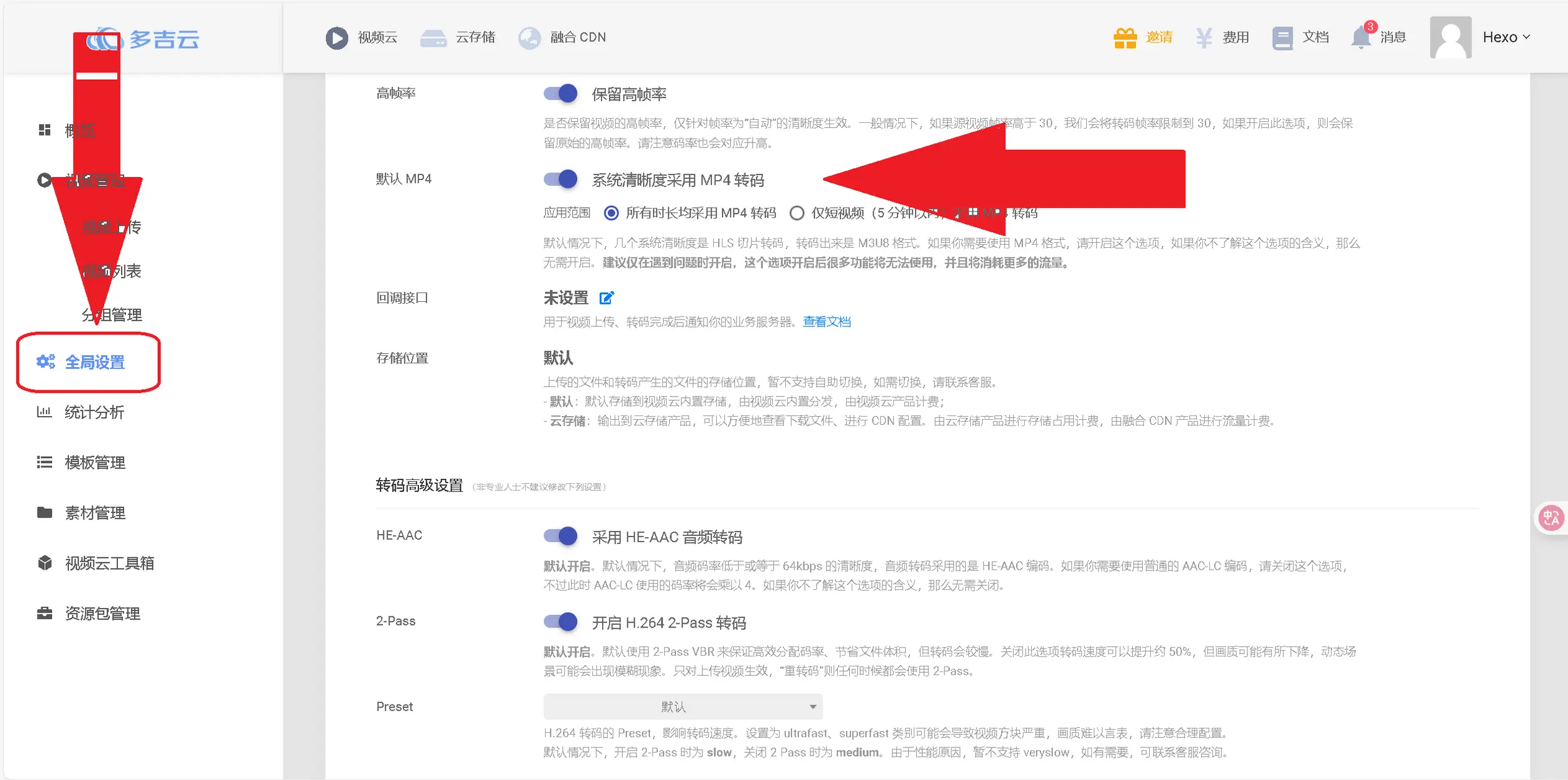Click the CDN globe icon
This screenshot has width=1568, height=780.
pos(529,38)
